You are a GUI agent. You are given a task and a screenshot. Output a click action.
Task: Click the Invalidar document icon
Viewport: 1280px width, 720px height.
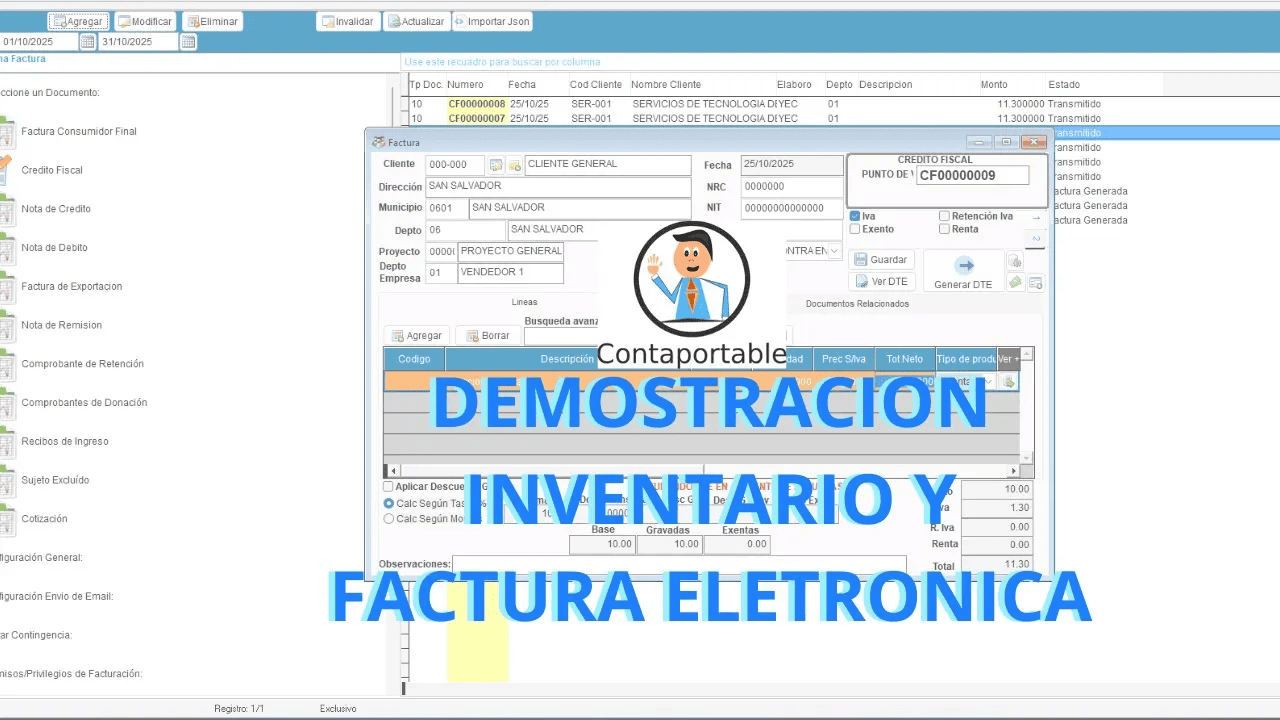(x=347, y=20)
